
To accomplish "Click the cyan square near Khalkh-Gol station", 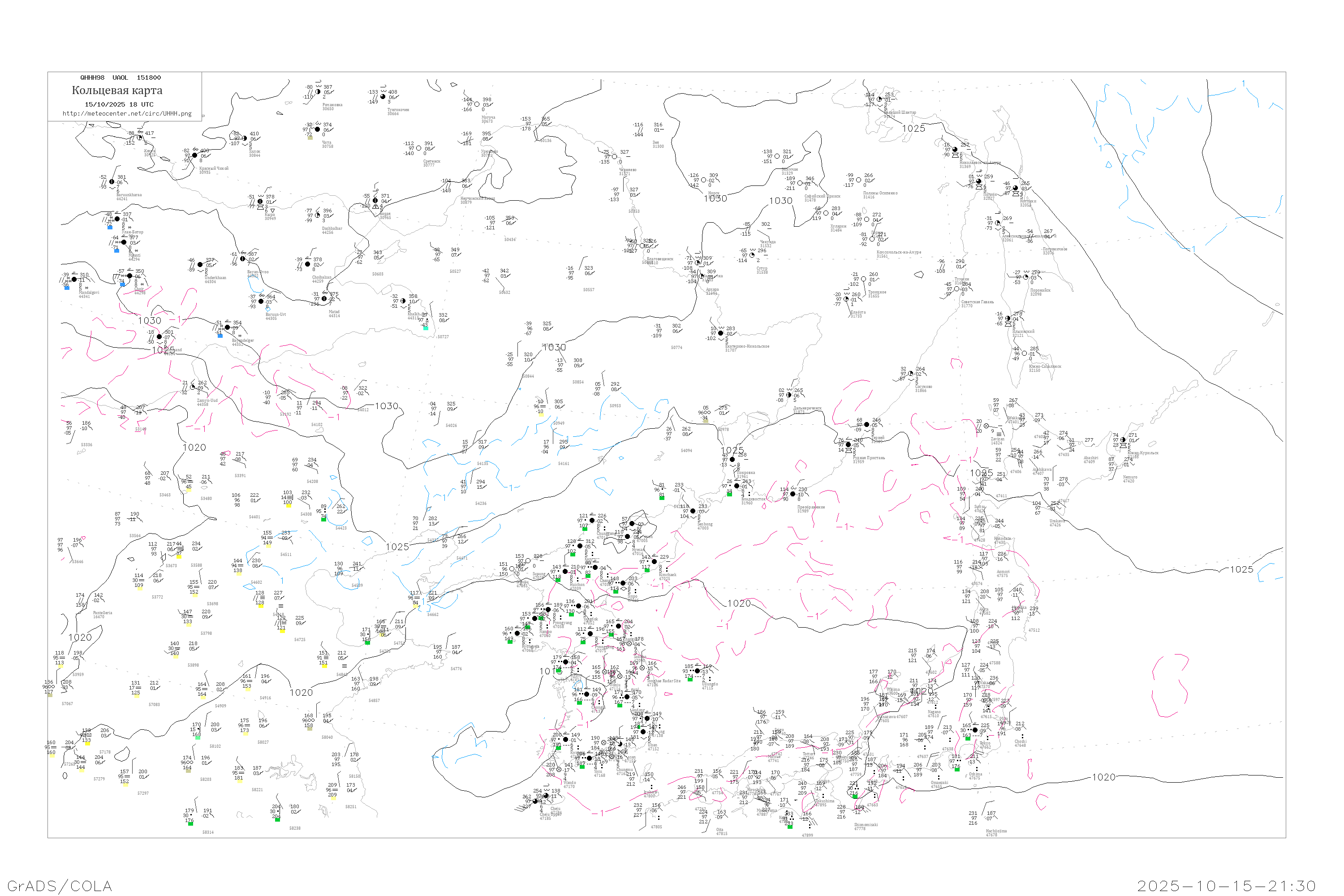I will (x=426, y=328).
